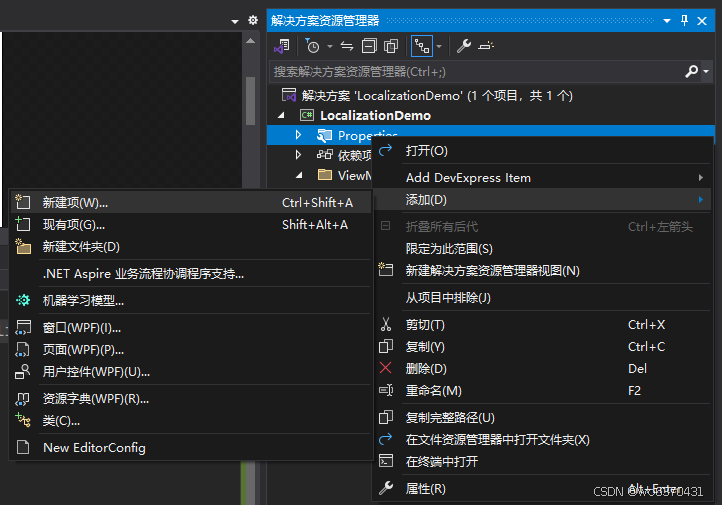Click the class icon beside 类(C)...

[x=23, y=420]
